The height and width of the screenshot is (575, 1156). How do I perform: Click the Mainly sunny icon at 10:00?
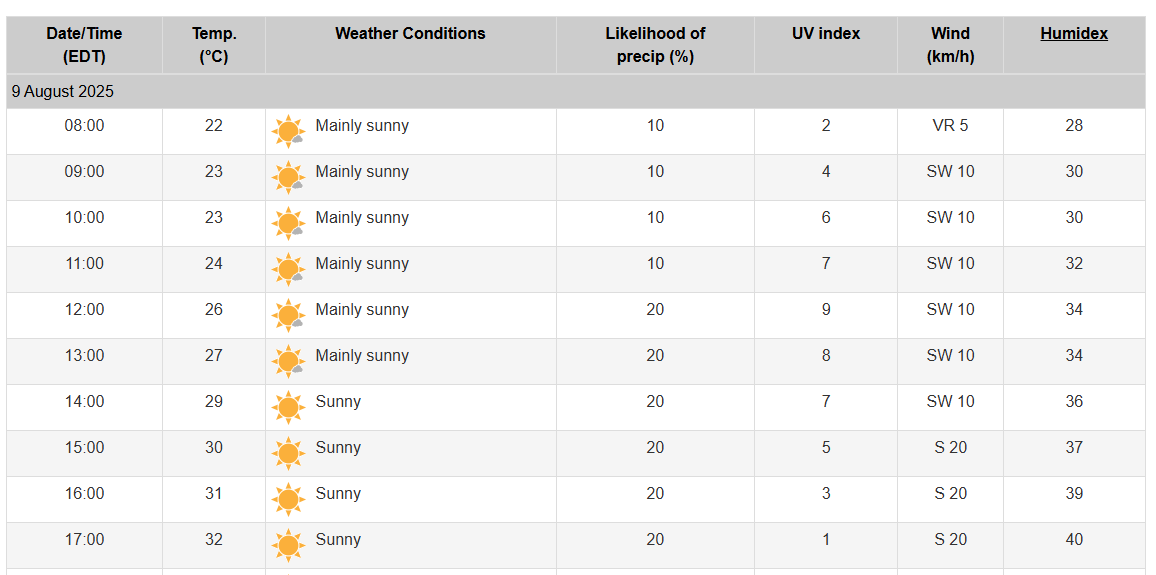coord(288,223)
